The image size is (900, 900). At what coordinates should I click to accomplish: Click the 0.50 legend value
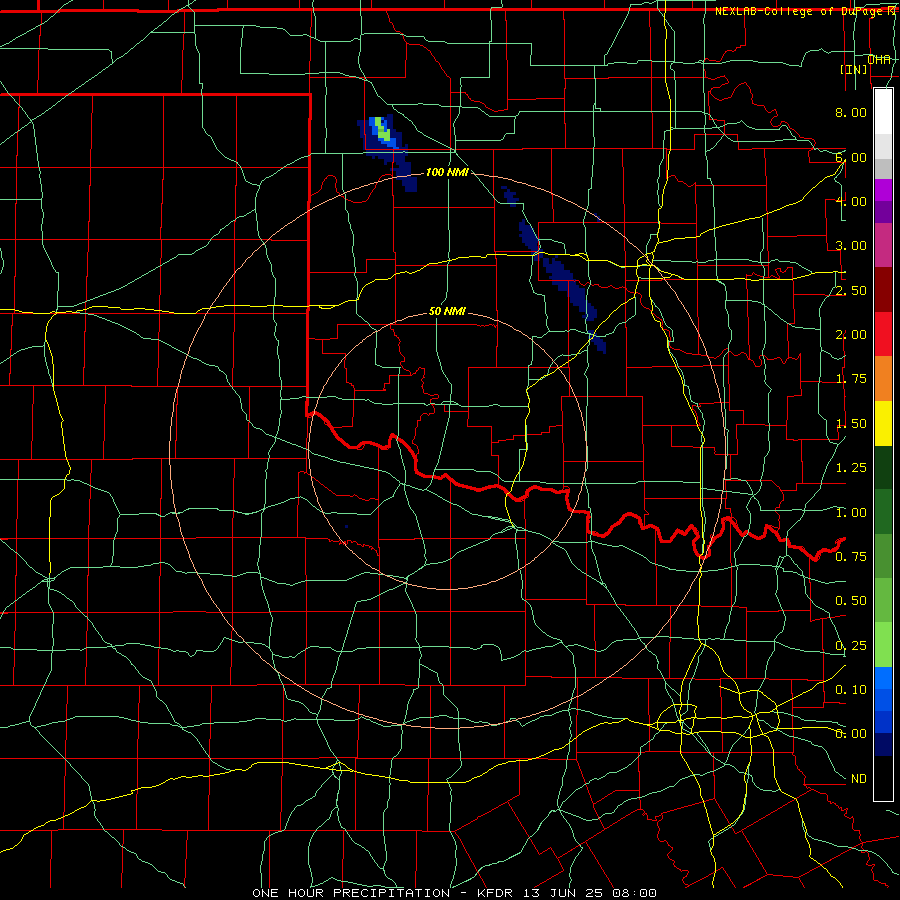coord(851,601)
